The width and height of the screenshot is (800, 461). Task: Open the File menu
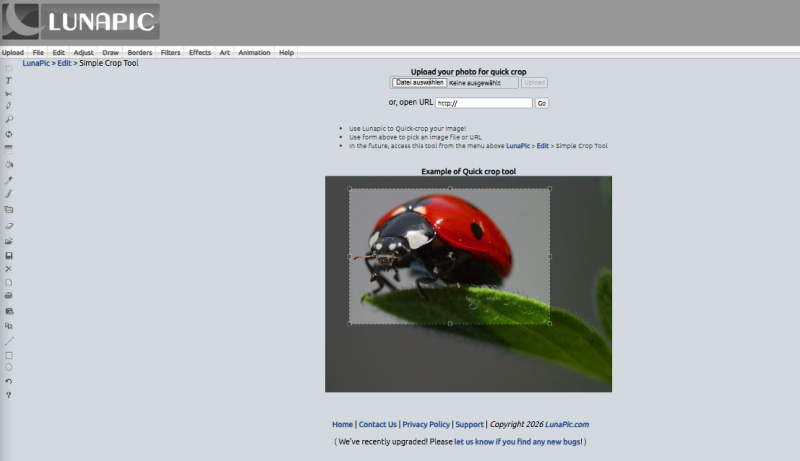coord(38,53)
